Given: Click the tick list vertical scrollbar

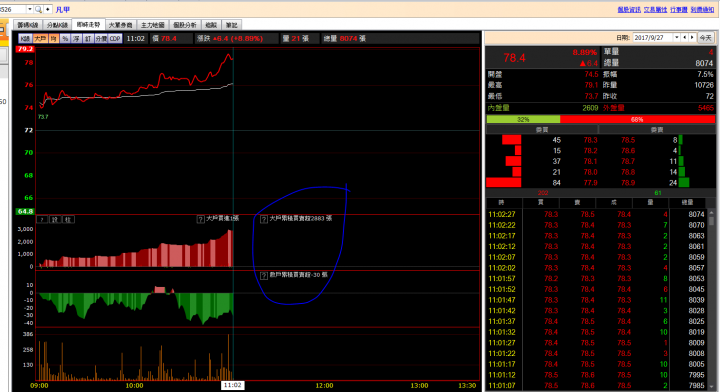Looking at the screenshot, I should click(711, 301).
